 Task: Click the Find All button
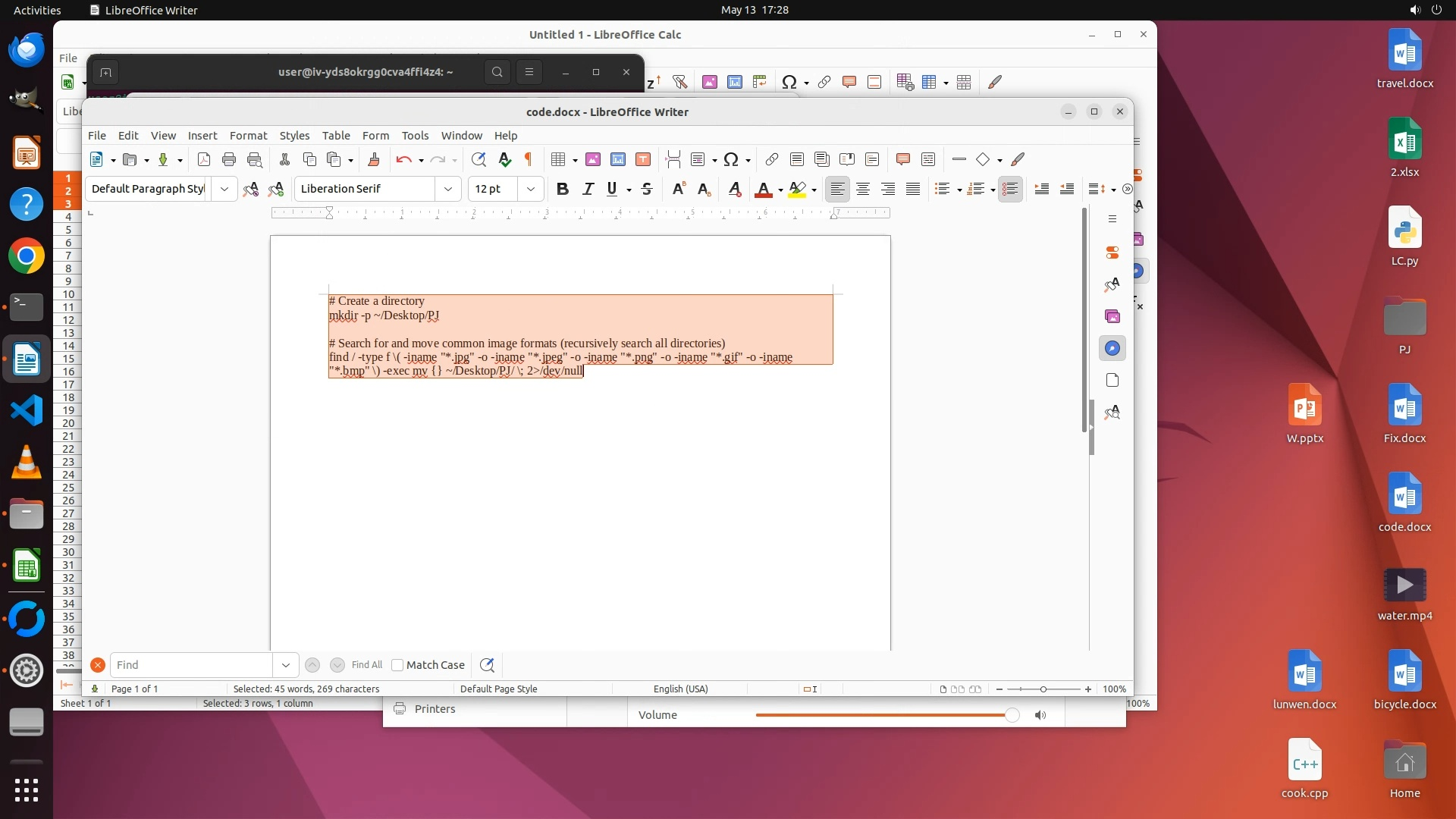pos(367,665)
